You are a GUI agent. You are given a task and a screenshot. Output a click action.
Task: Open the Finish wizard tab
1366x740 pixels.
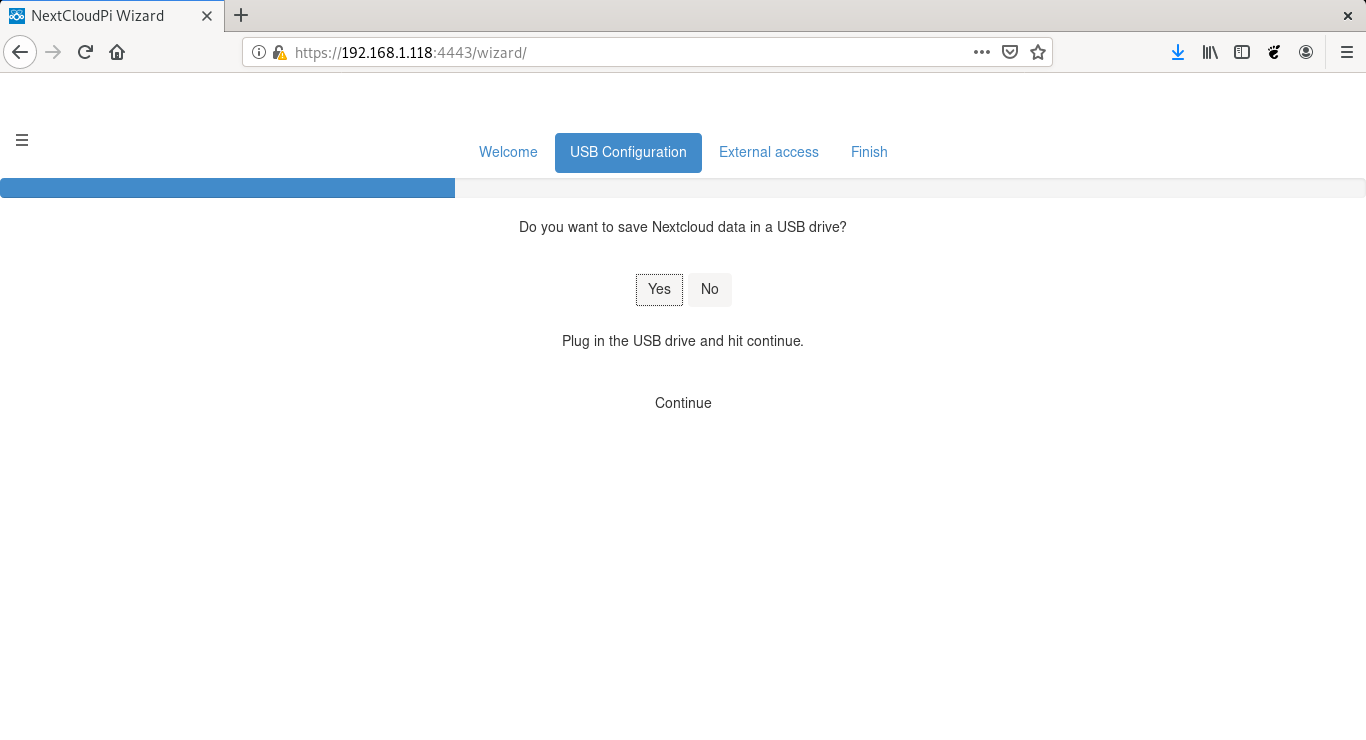(869, 152)
